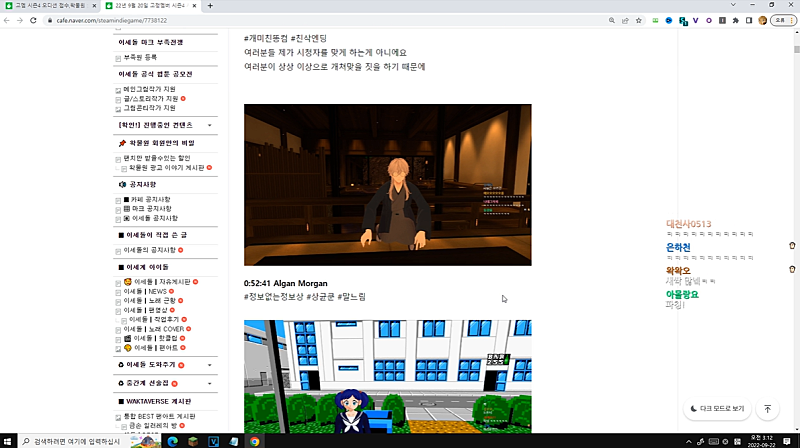Open 글/스토리작가 지원 board
The image size is (800, 448).
pos(151,98)
